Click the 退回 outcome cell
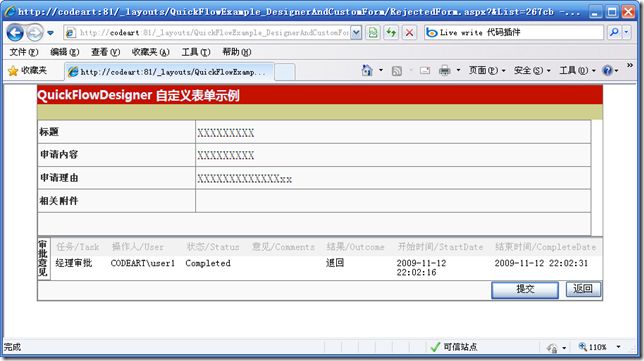644x361 pixels. click(335, 263)
